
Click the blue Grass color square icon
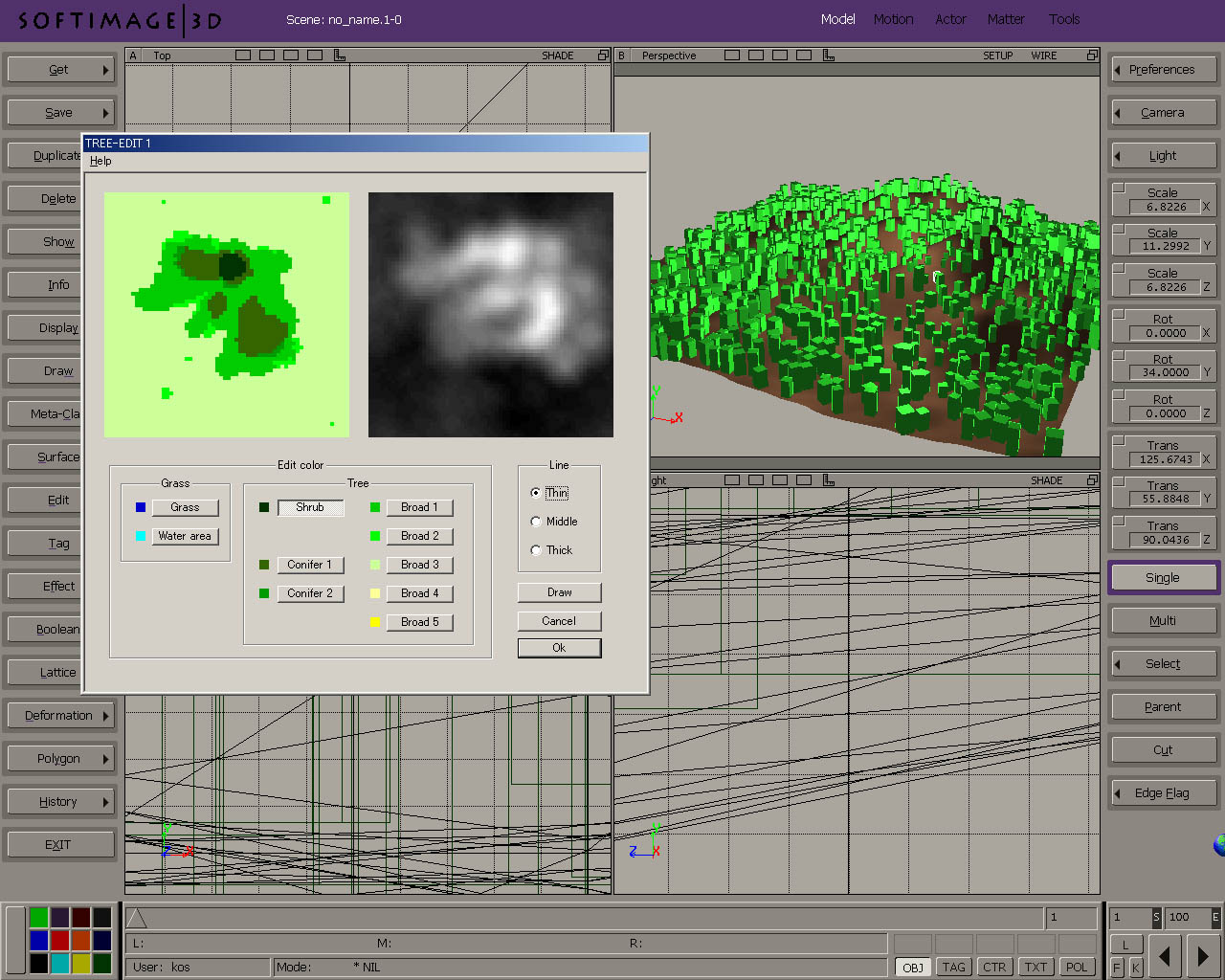141,507
